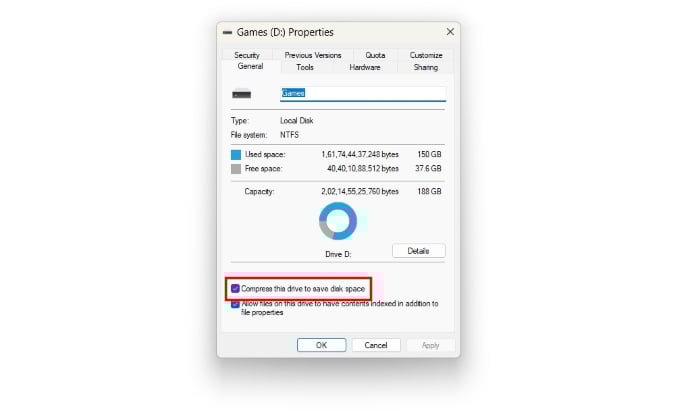Click the blue Used space color square
Screen dimensions: 680x413
click(236, 155)
